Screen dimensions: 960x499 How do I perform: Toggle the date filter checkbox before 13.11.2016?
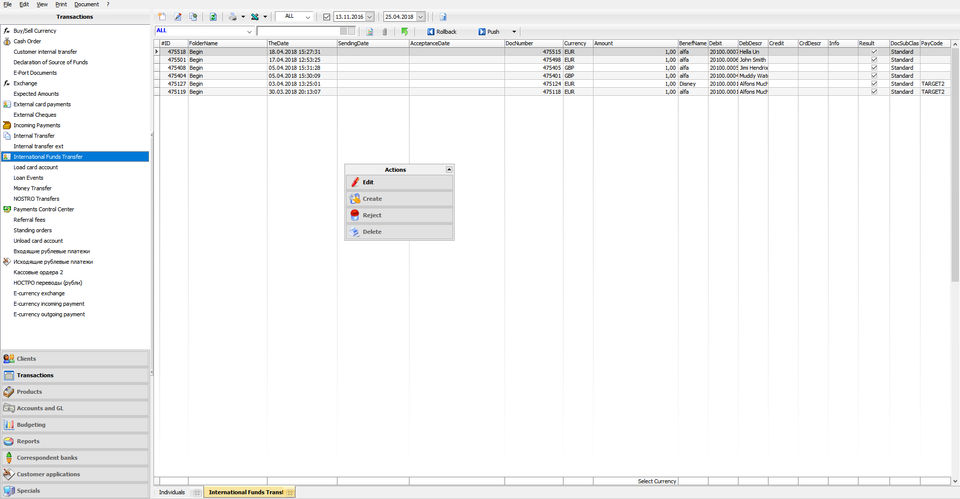pos(326,17)
